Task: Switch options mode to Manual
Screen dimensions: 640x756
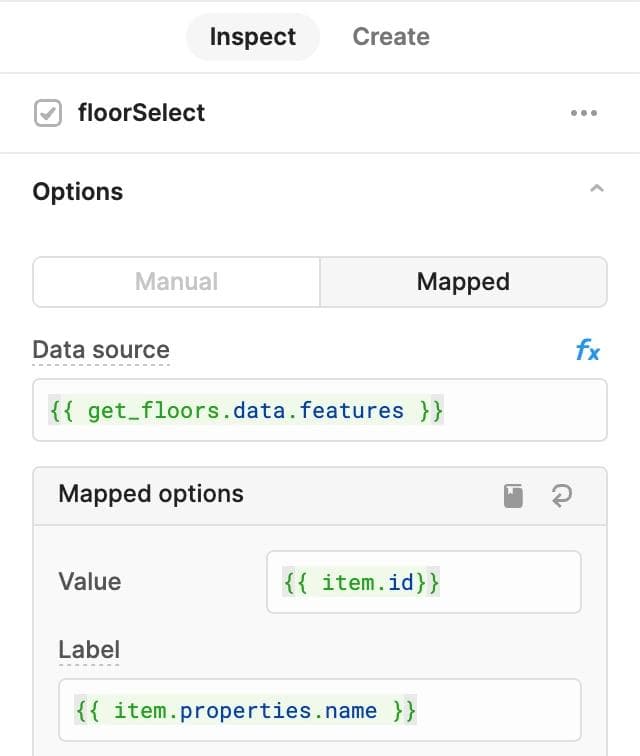Action: (176, 282)
